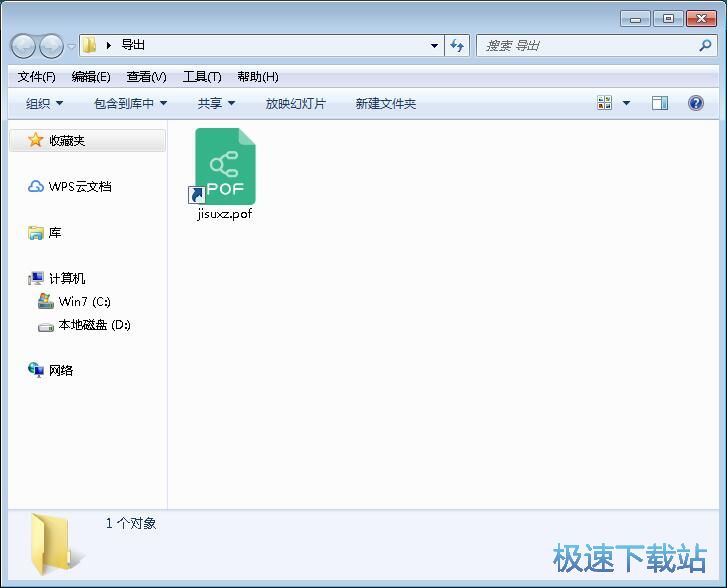Select 计算机 in navigation pane

click(67, 278)
